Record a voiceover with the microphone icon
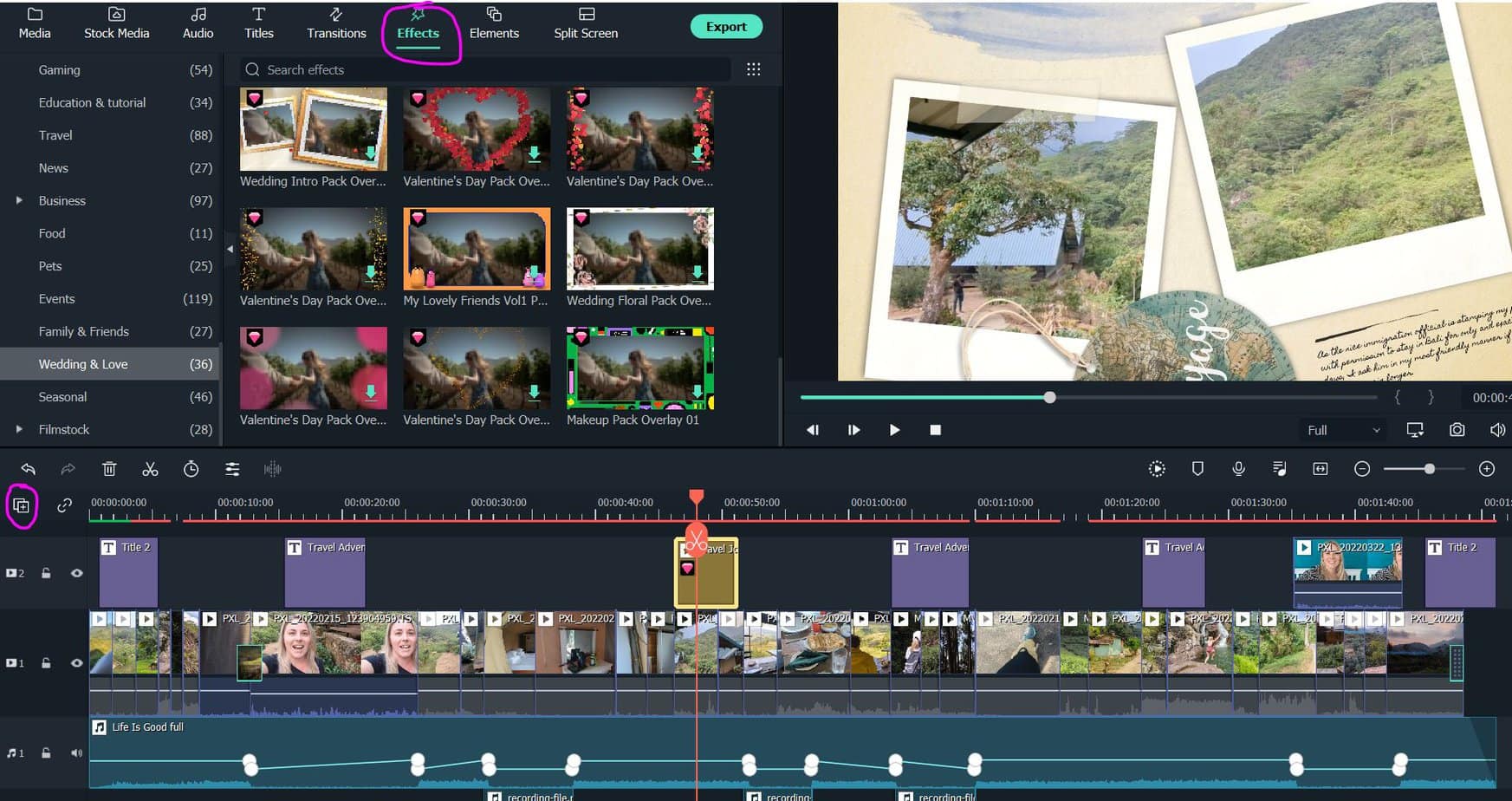Image resolution: width=1512 pixels, height=801 pixels. pyautogui.click(x=1238, y=468)
